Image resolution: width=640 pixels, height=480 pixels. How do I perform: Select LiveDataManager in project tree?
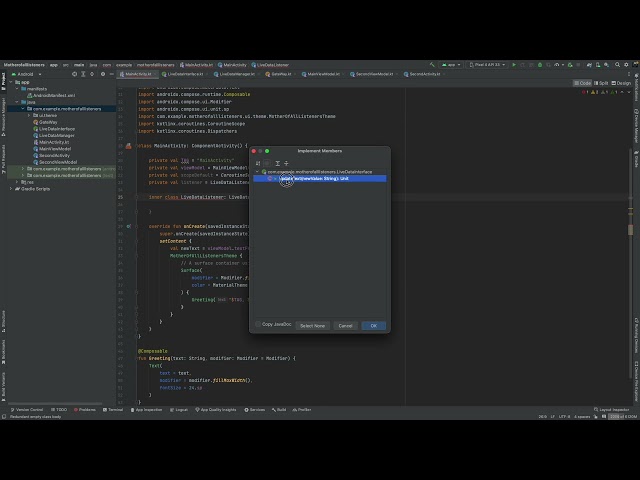coord(54,136)
